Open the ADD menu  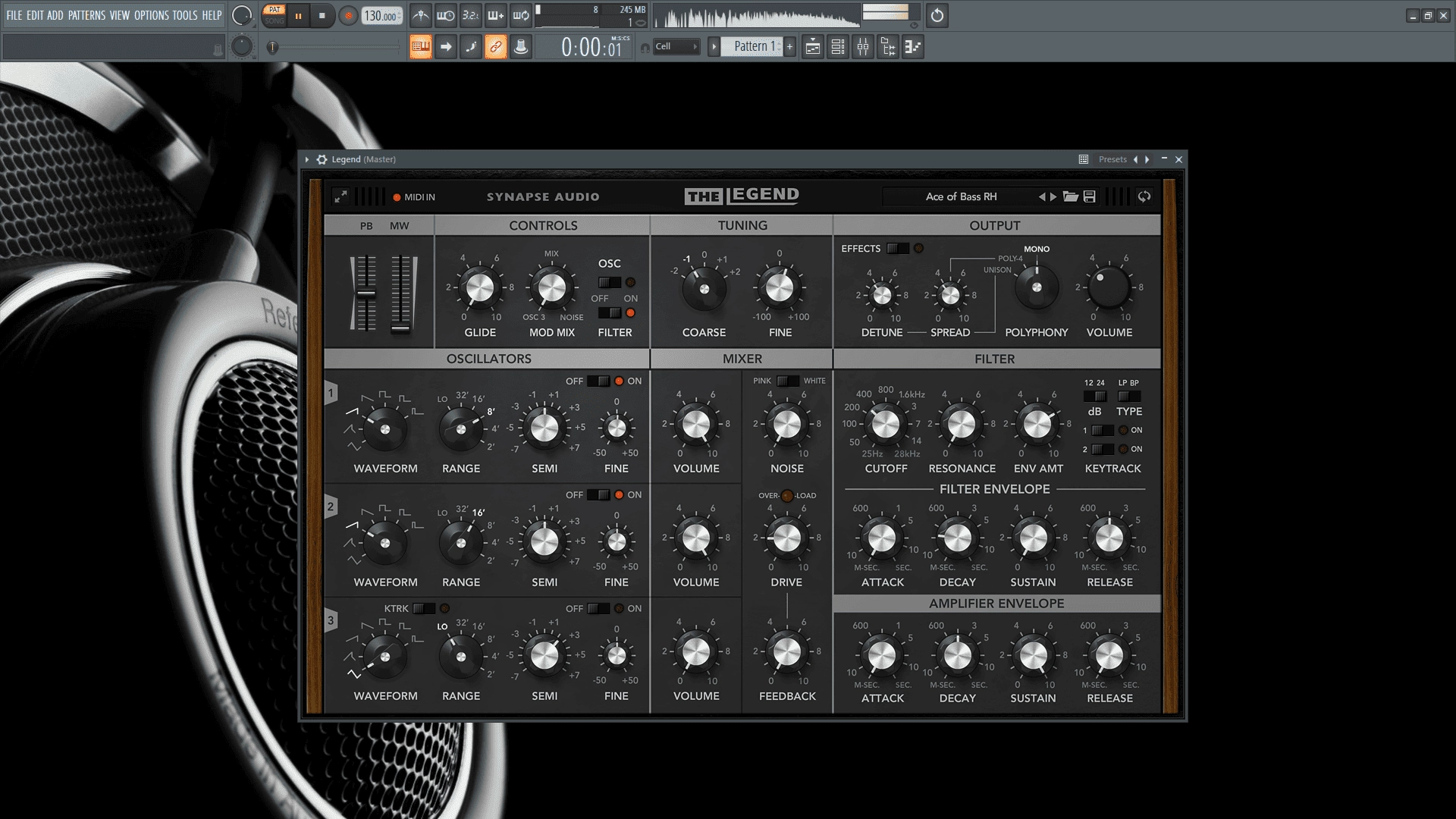(55, 15)
